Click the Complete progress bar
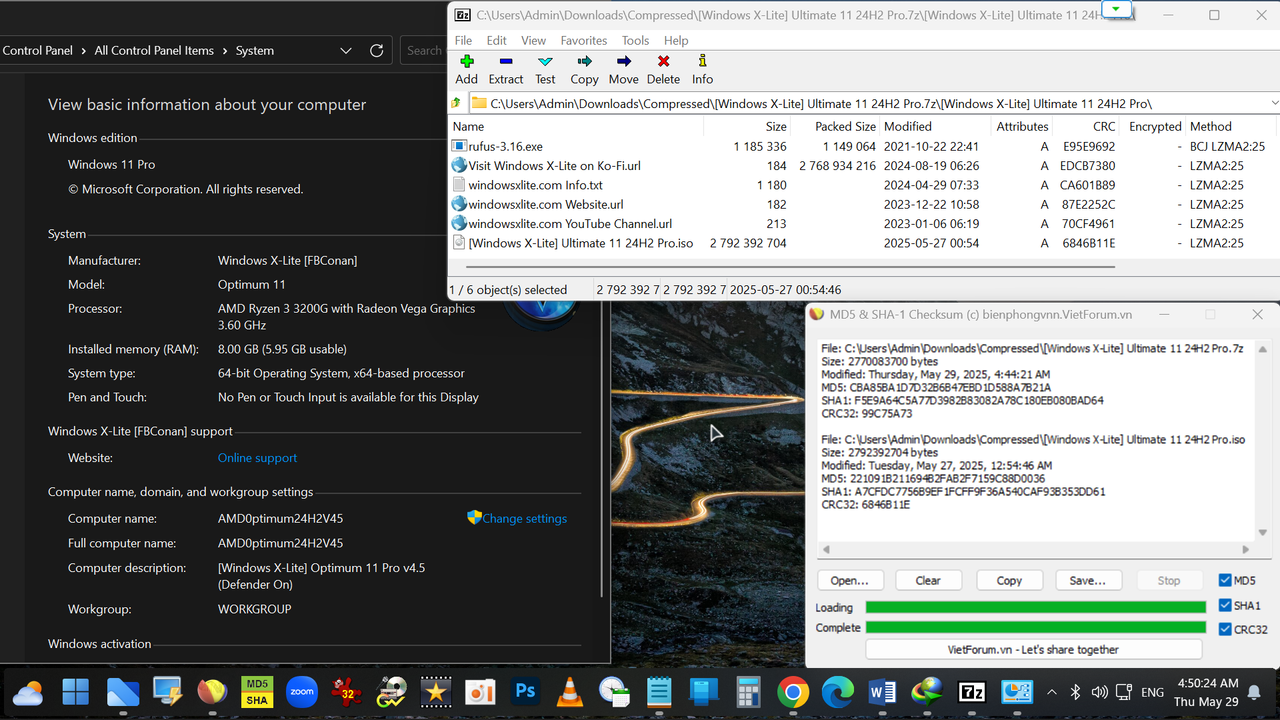The width and height of the screenshot is (1280, 720). point(1035,627)
